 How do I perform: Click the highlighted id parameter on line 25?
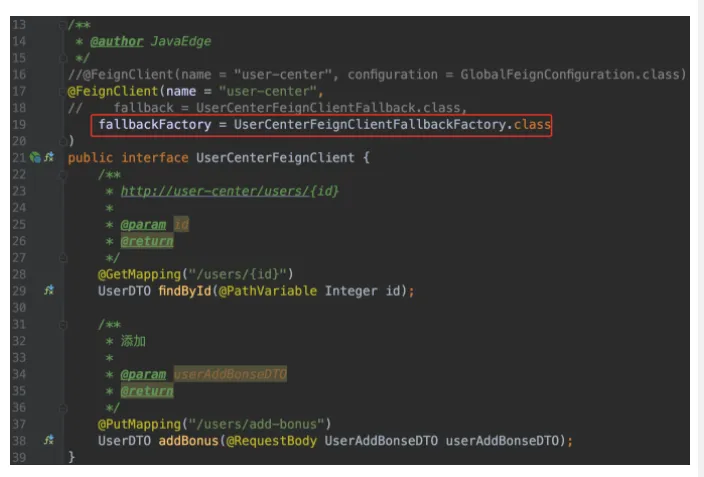pyautogui.click(x=181, y=224)
